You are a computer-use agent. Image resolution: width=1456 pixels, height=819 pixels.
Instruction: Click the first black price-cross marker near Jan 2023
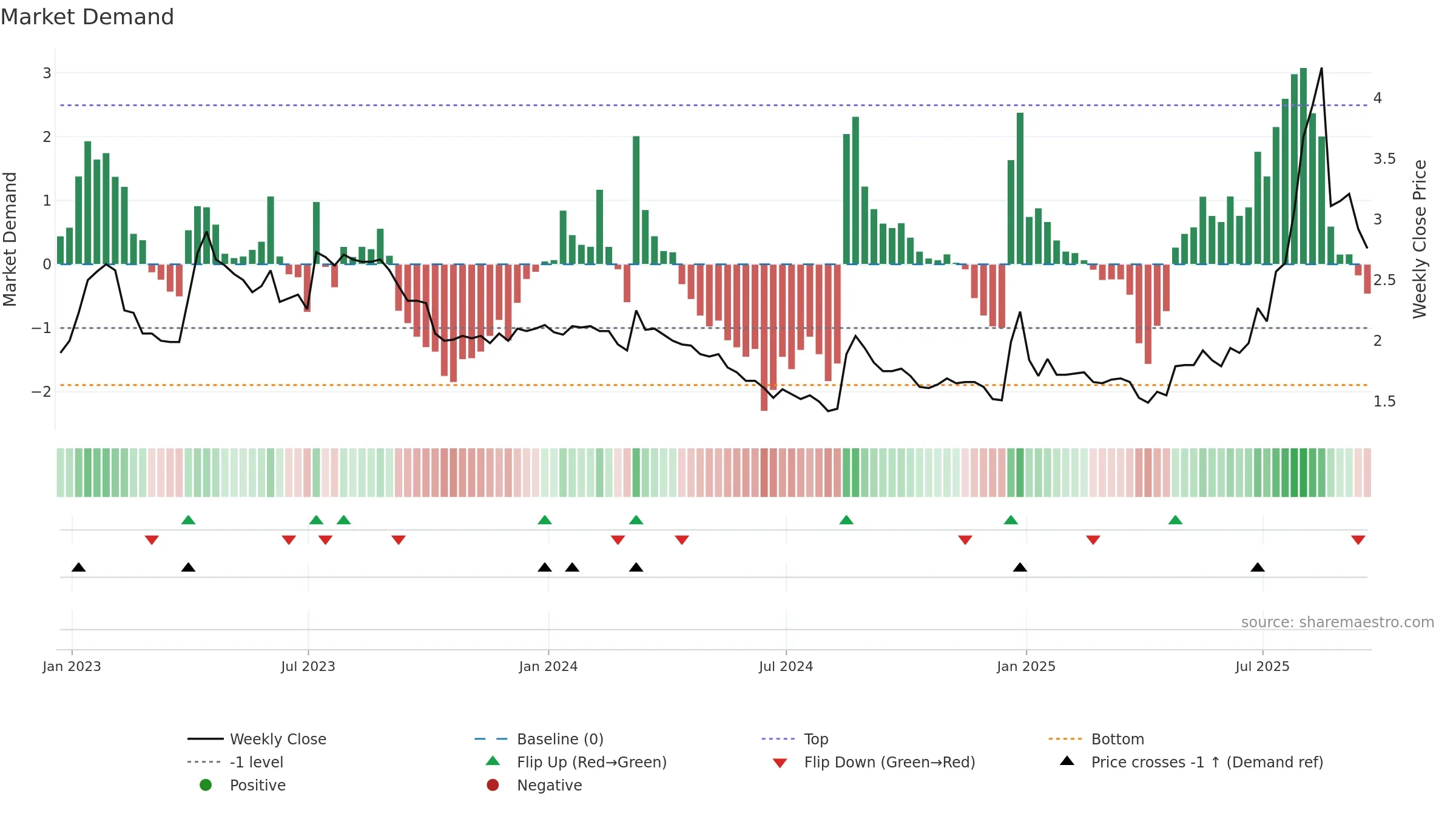(79, 567)
